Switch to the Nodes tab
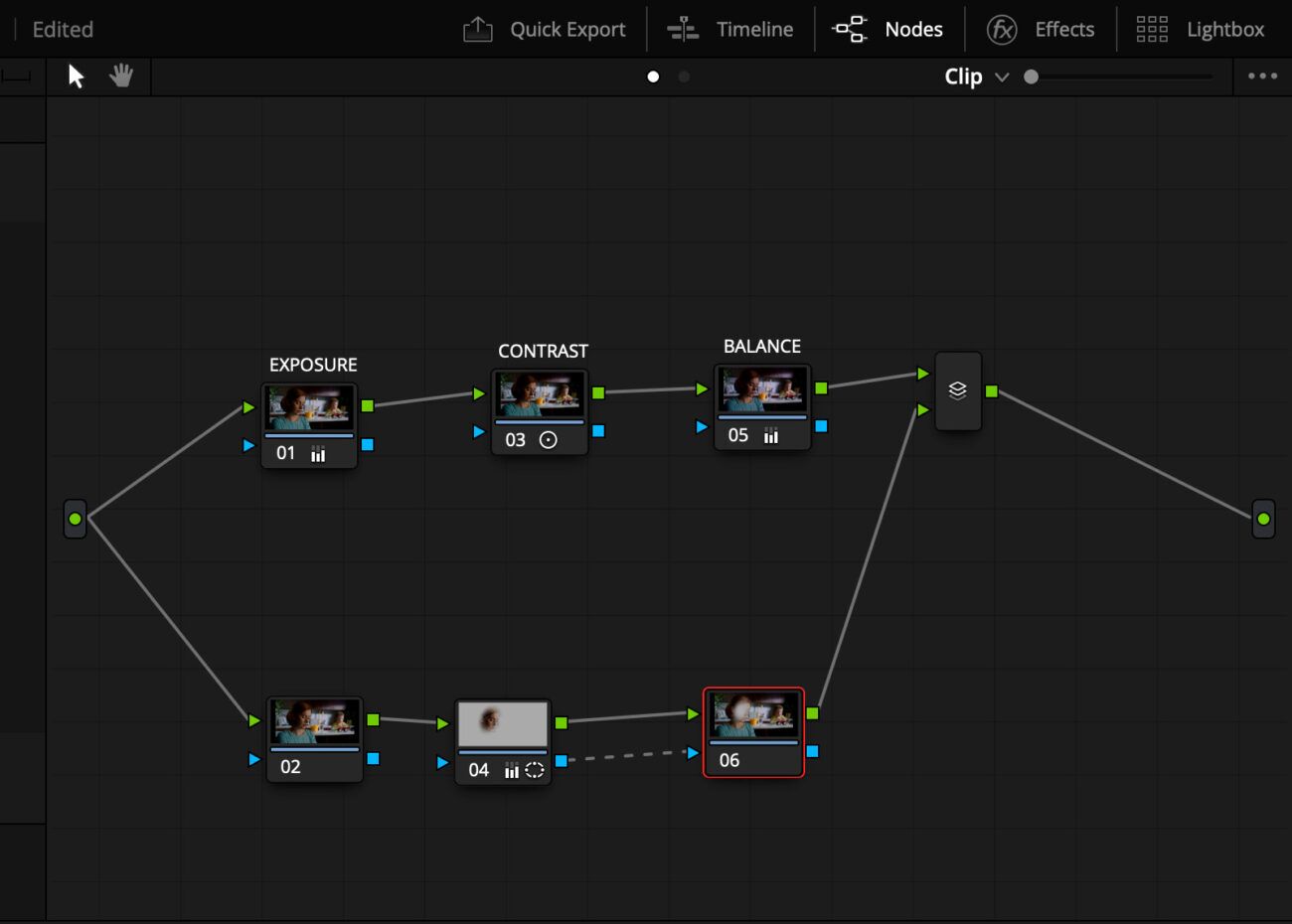The width and height of the screenshot is (1292, 924). [x=889, y=29]
